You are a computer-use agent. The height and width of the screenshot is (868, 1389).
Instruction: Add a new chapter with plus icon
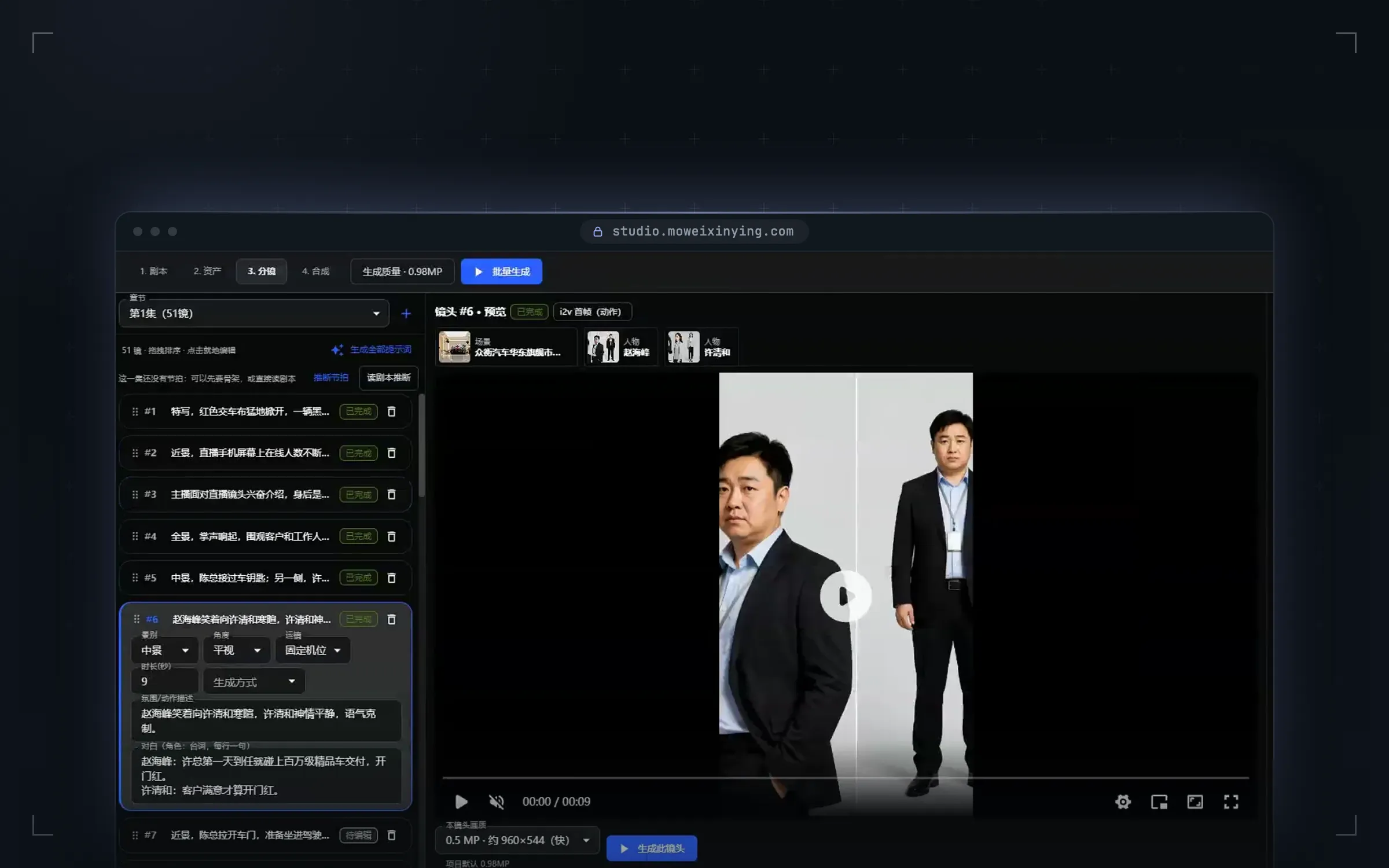point(406,314)
